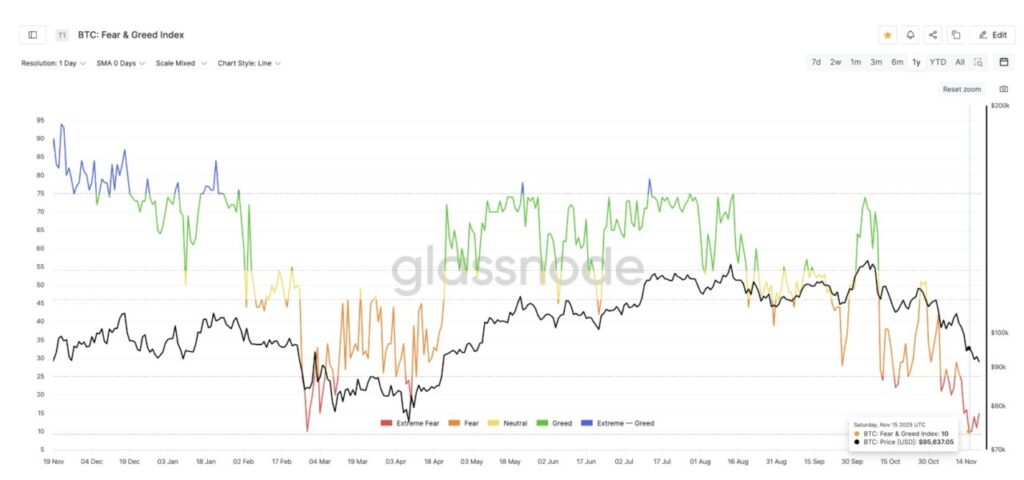1024x480 pixels.
Task: Toggle the Neutral legend series
Action: click(510, 423)
